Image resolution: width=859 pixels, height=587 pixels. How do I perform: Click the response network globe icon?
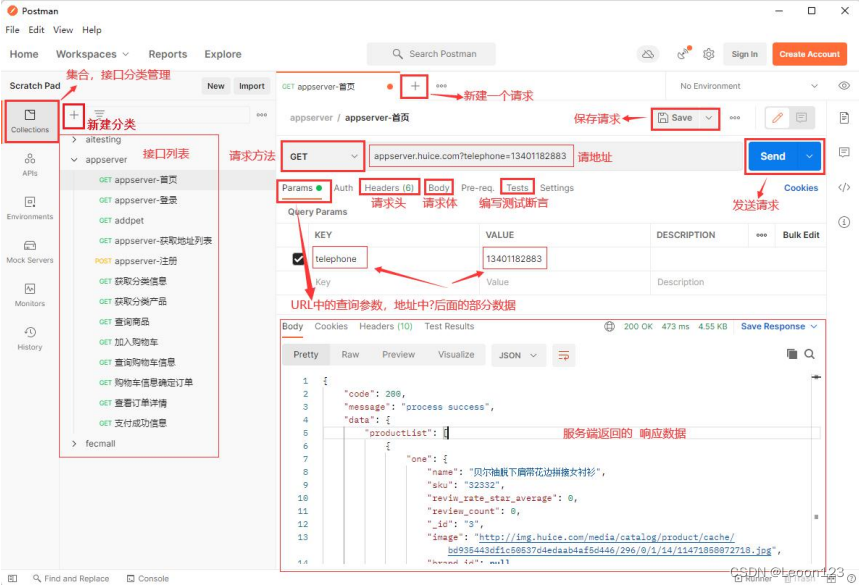coord(609,326)
